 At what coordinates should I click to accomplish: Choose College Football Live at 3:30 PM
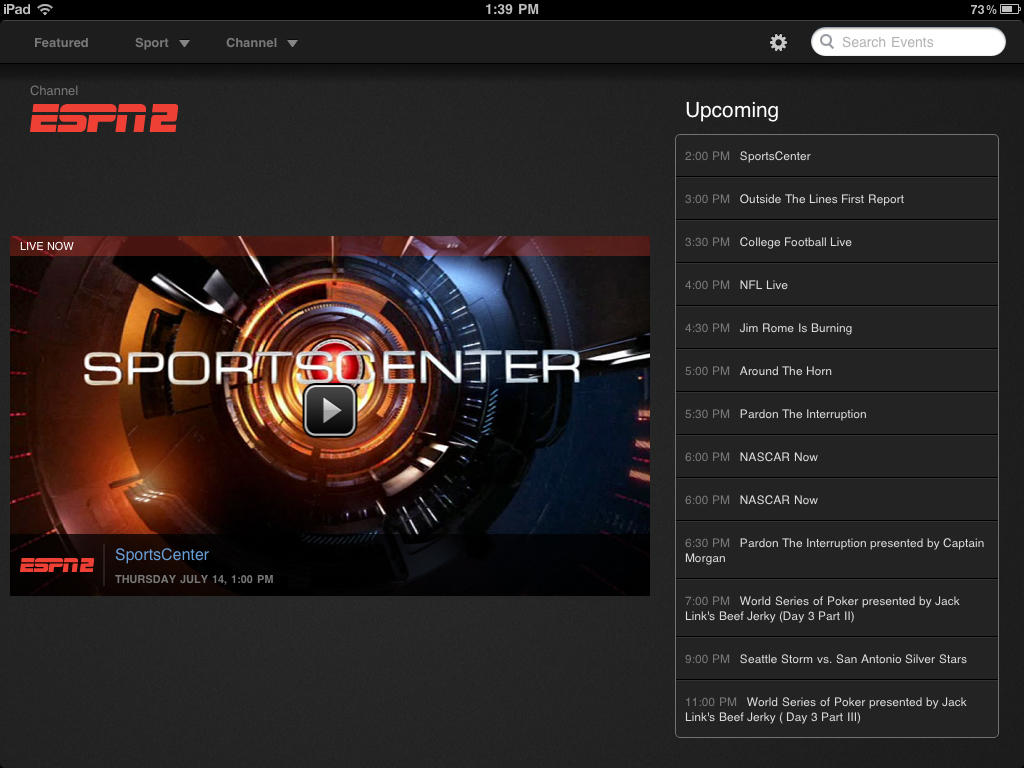837,242
